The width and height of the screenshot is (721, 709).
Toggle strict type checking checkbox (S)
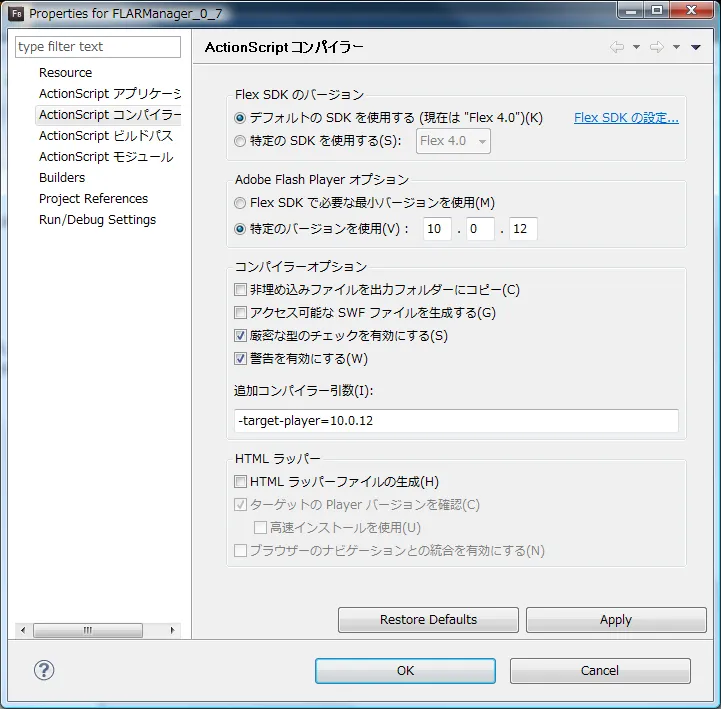[240, 336]
